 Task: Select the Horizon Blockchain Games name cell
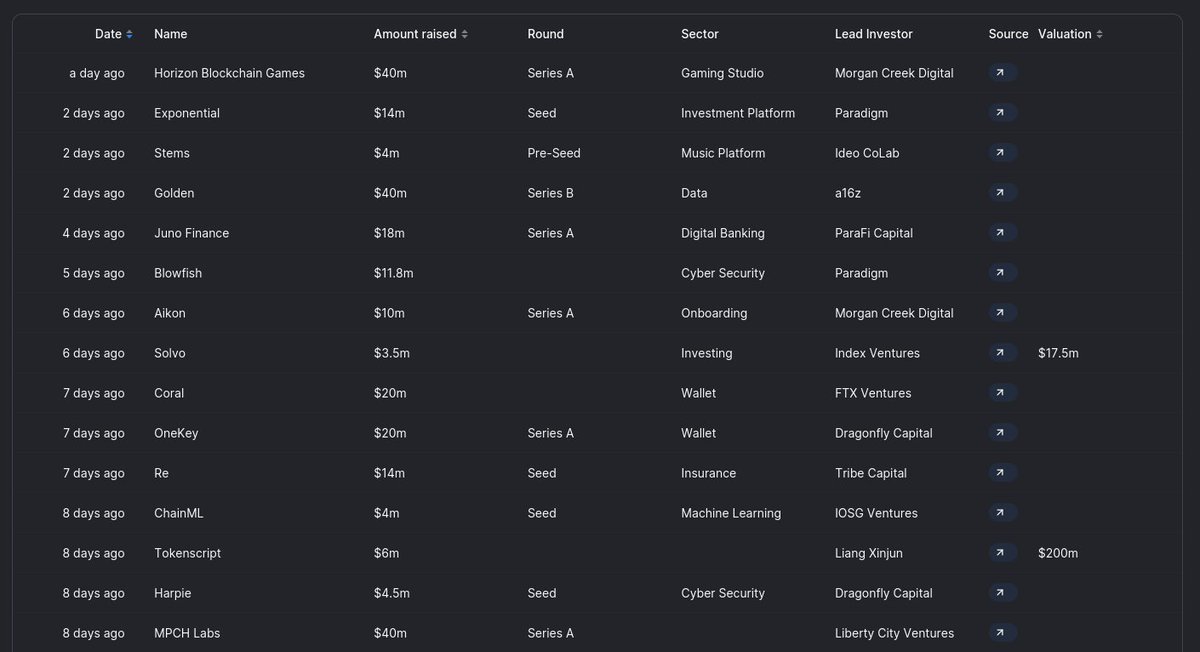click(229, 73)
